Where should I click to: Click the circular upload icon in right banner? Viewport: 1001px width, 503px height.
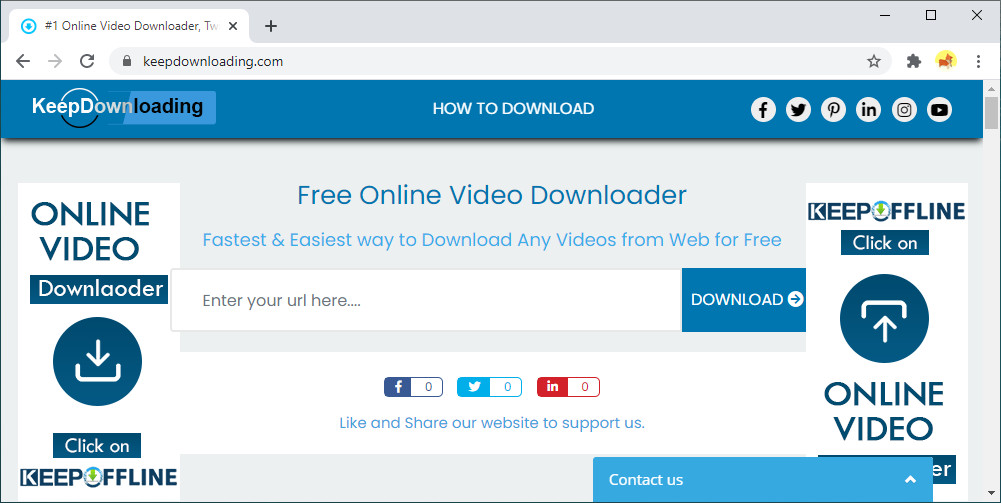[x=884, y=319]
